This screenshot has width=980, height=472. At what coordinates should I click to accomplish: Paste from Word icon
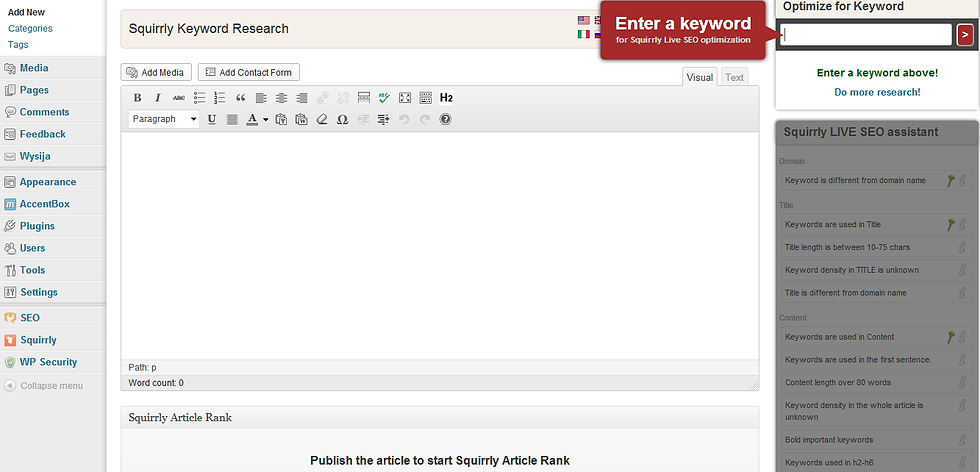click(302, 119)
